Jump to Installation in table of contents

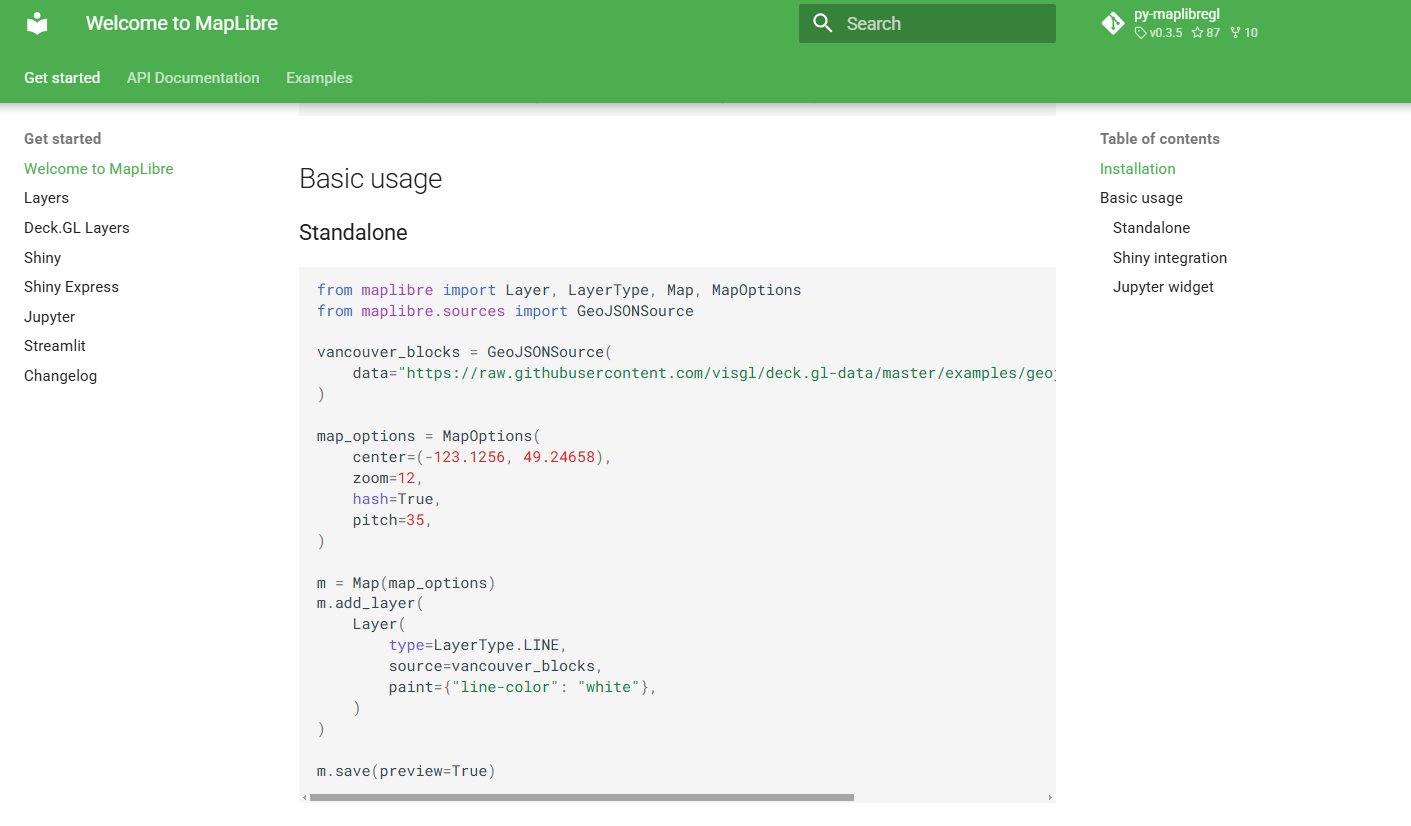(x=1137, y=169)
